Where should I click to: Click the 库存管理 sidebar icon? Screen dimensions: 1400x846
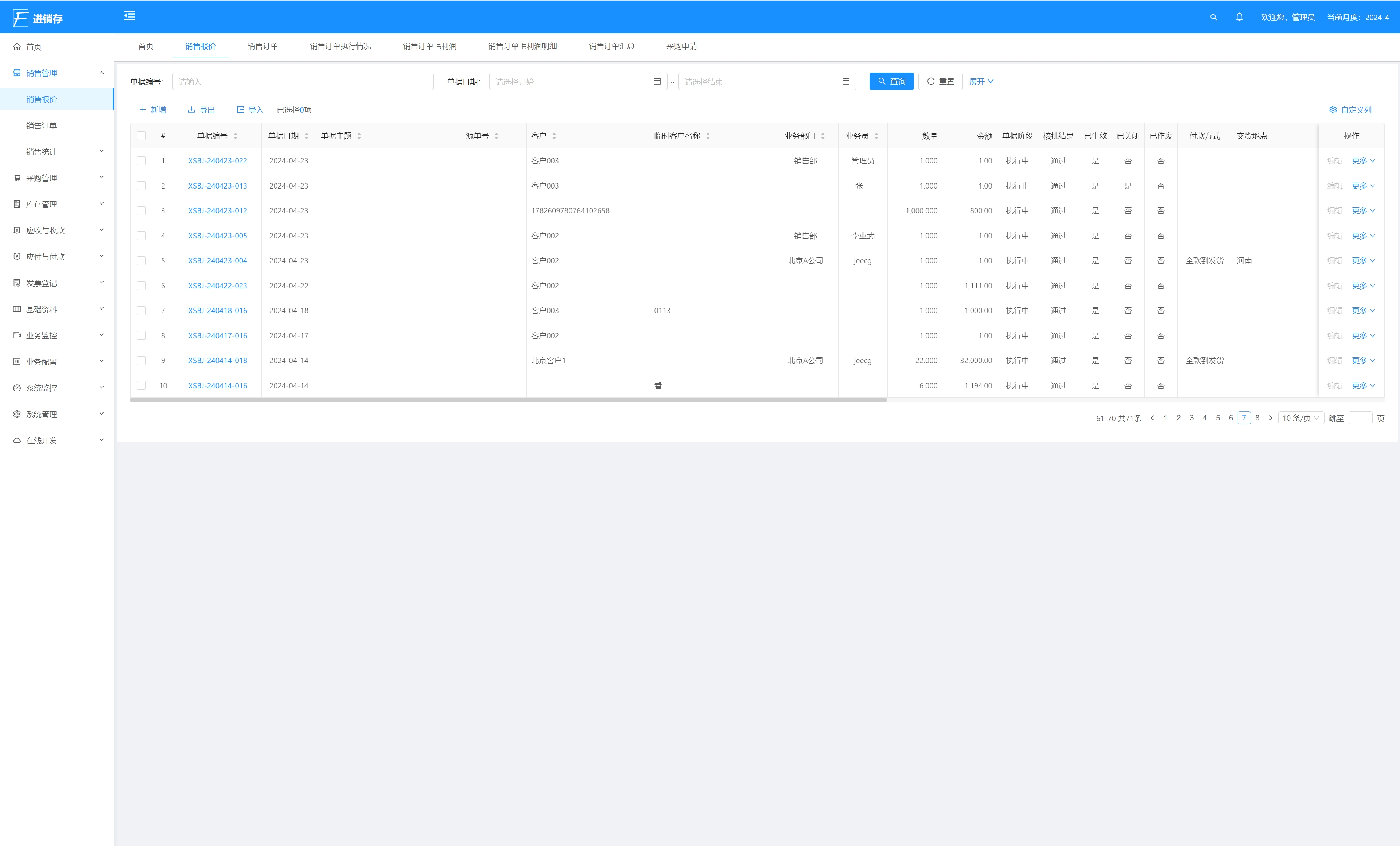point(17,204)
